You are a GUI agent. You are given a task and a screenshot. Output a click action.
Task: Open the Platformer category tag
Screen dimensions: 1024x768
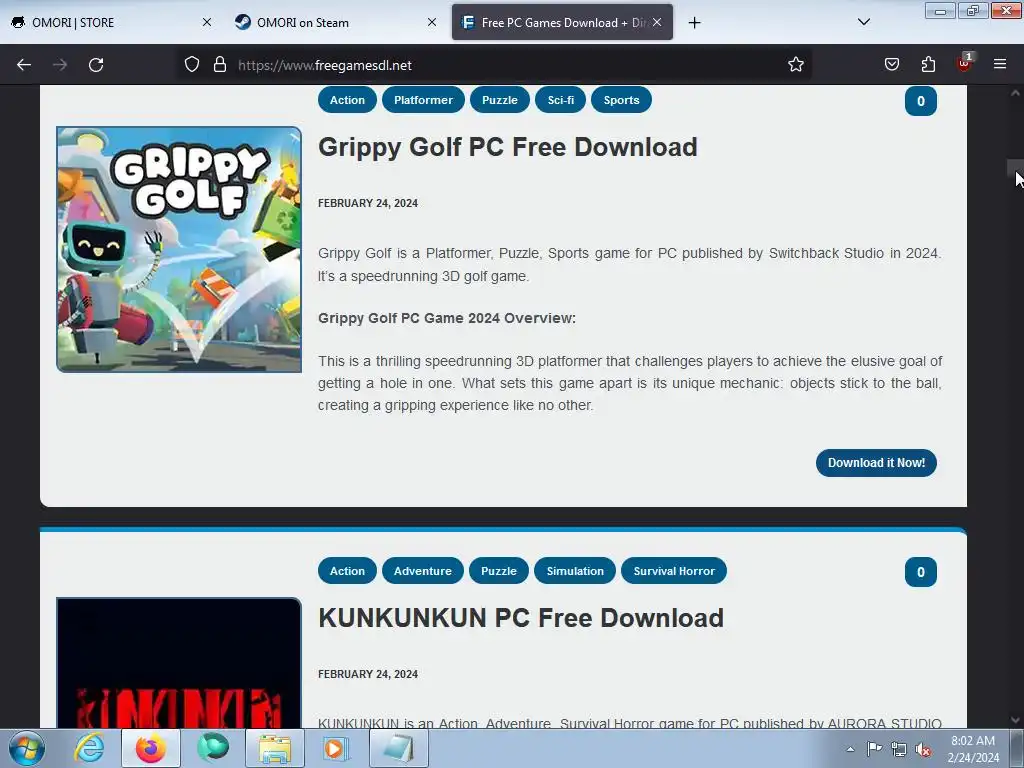(x=423, y=100)
